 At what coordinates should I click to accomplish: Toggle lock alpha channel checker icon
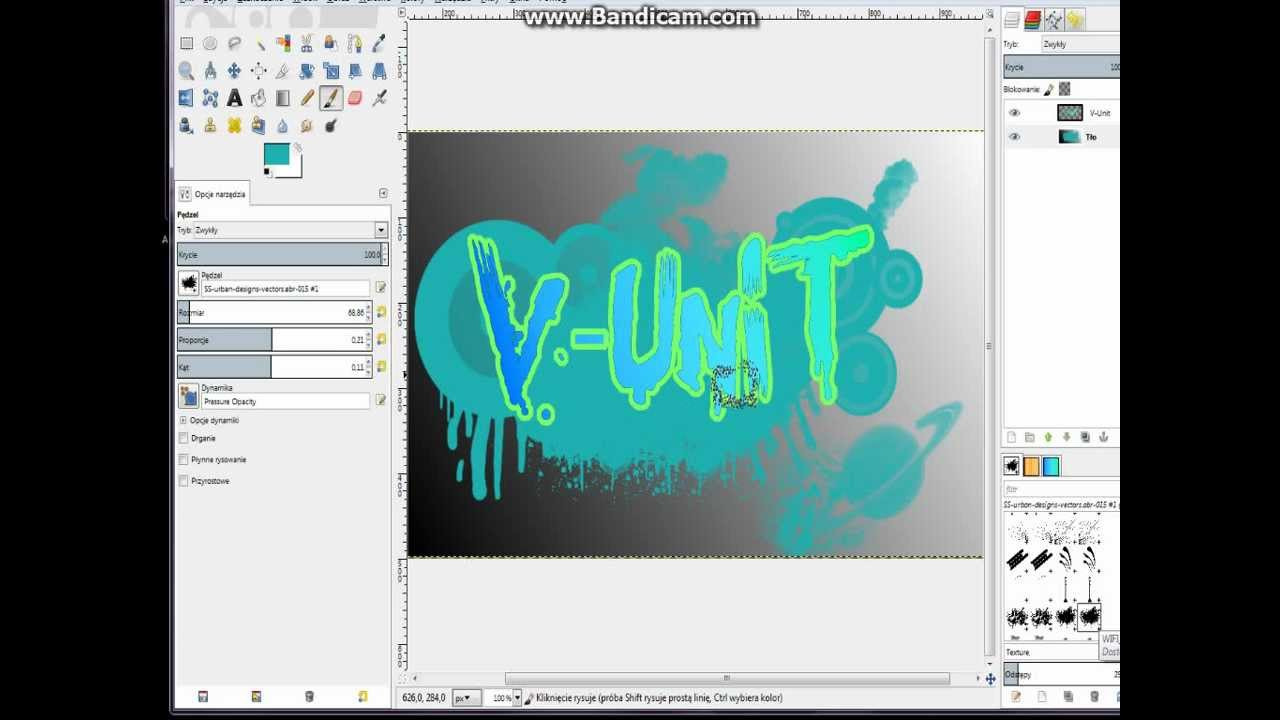point(1065,89)
